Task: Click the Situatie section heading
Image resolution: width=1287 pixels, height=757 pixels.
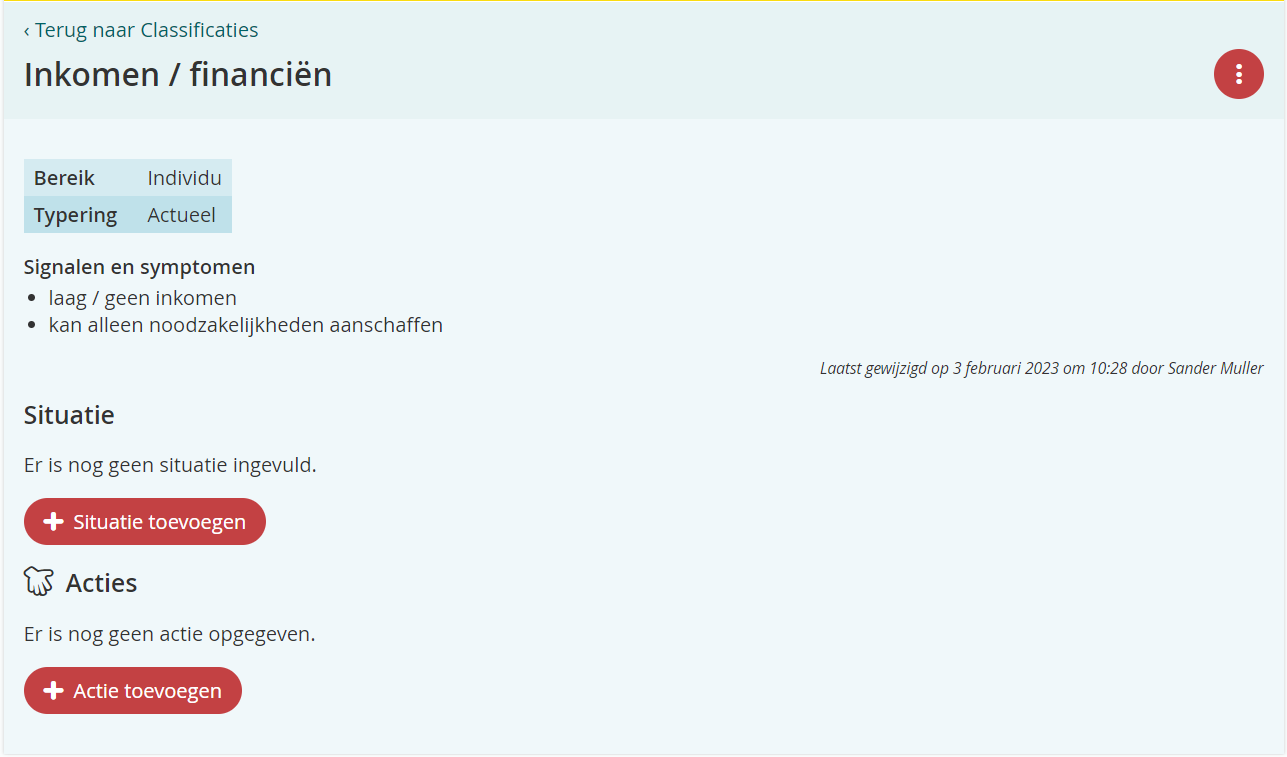Action: point(69,415)
